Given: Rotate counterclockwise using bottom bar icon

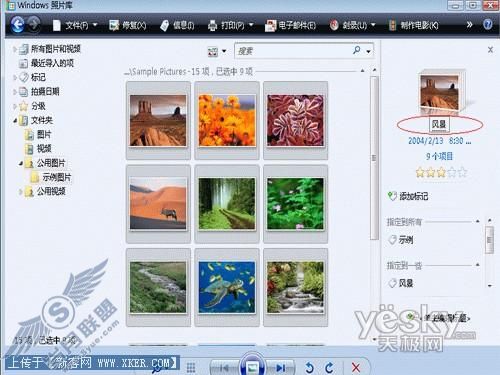Looking at the screenshot, I should point(309,368).
